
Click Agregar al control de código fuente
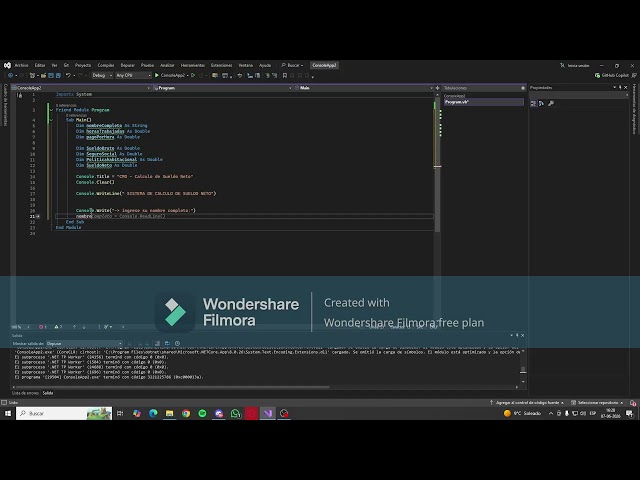coord(527,403)
